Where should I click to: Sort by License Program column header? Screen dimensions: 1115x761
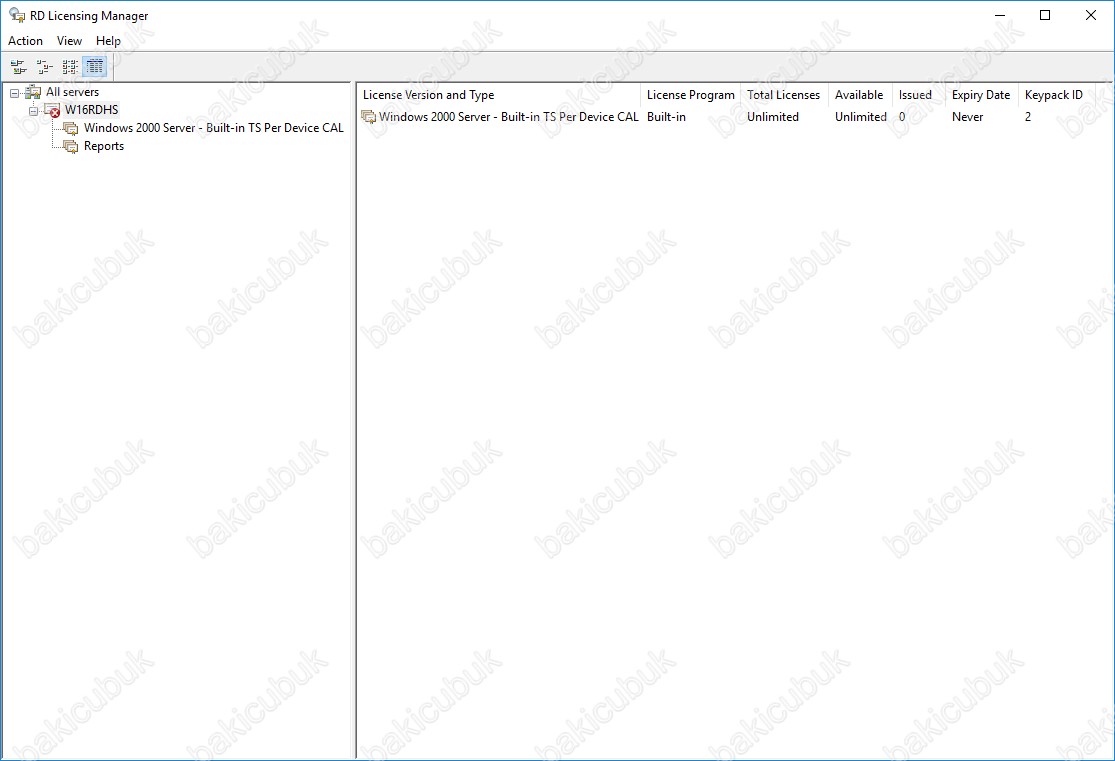(690, 95)
